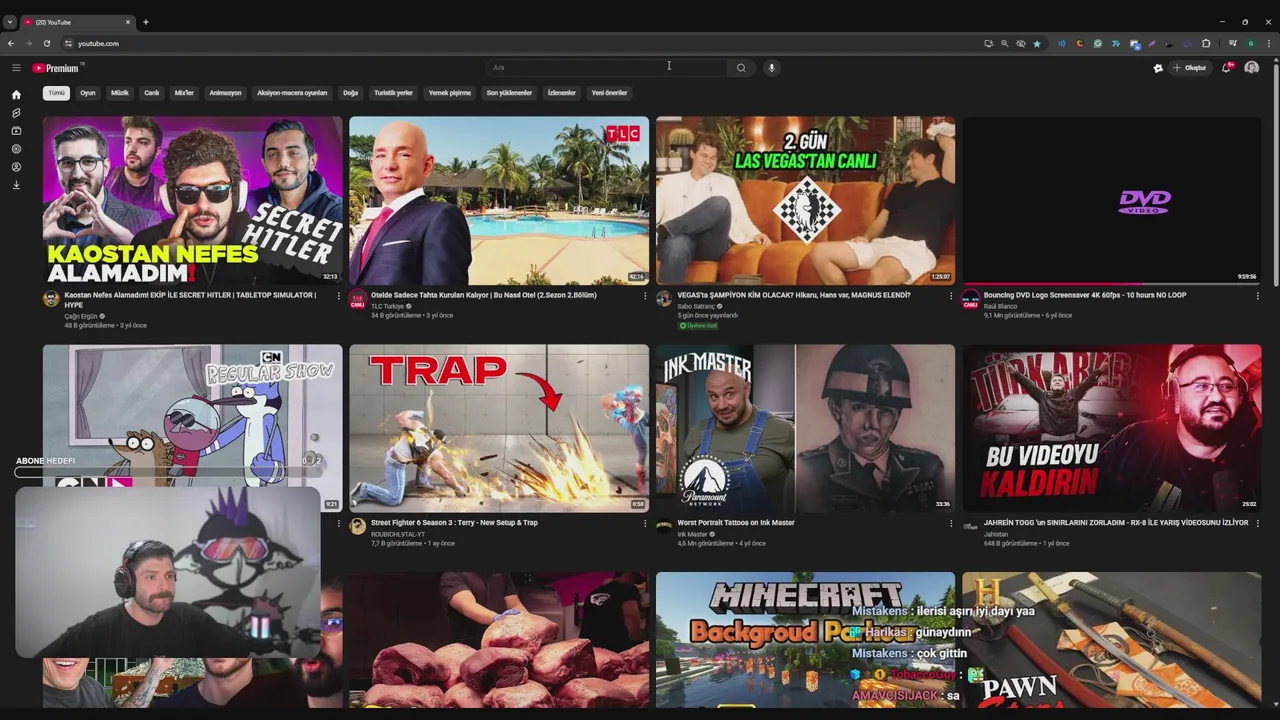This screenshot has width=1280, height=720.
Task: Open options for Worst Portrait Tattoos video
Action: [951, 523]
